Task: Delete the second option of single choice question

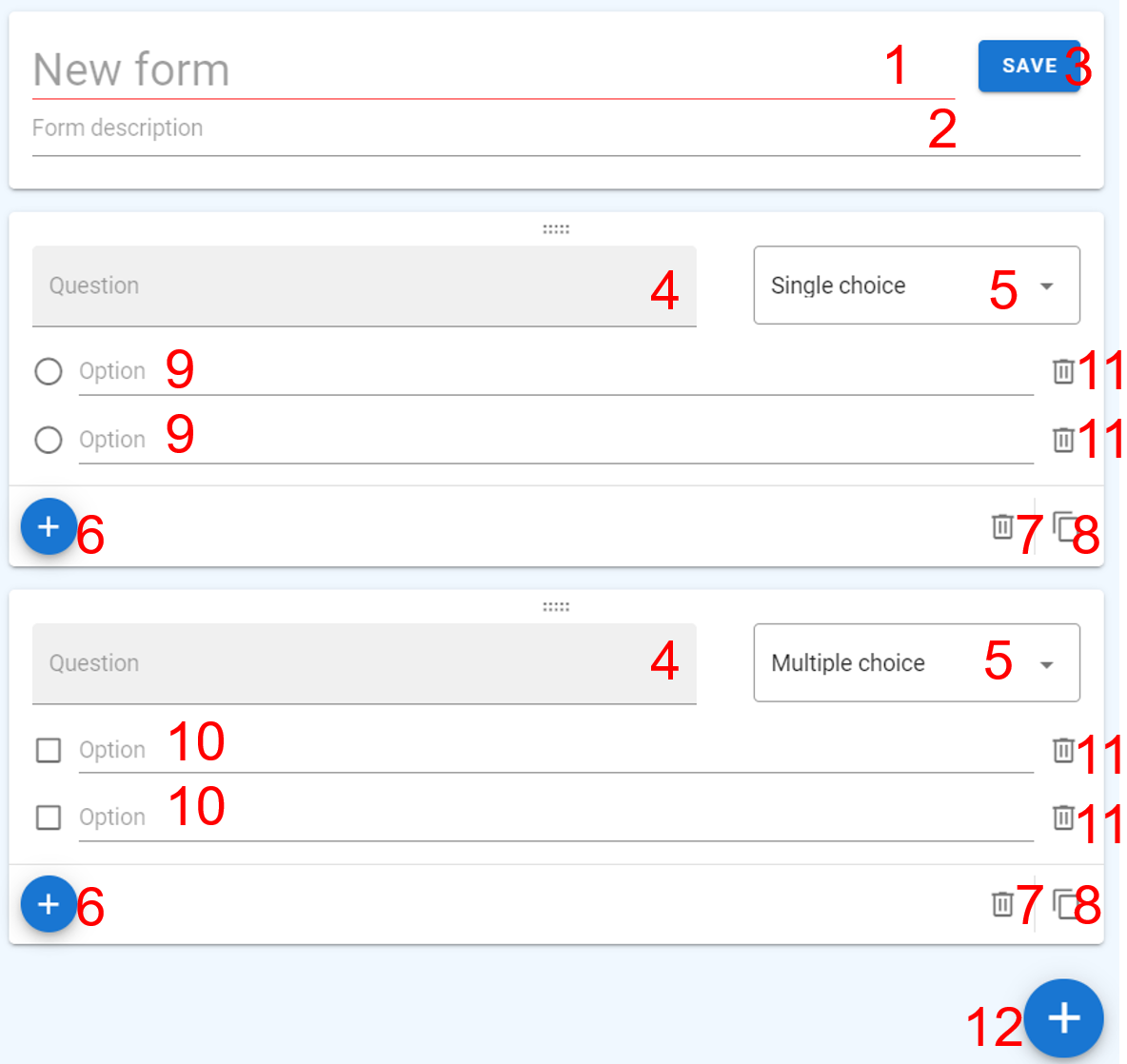Action: coord(1063,440)
